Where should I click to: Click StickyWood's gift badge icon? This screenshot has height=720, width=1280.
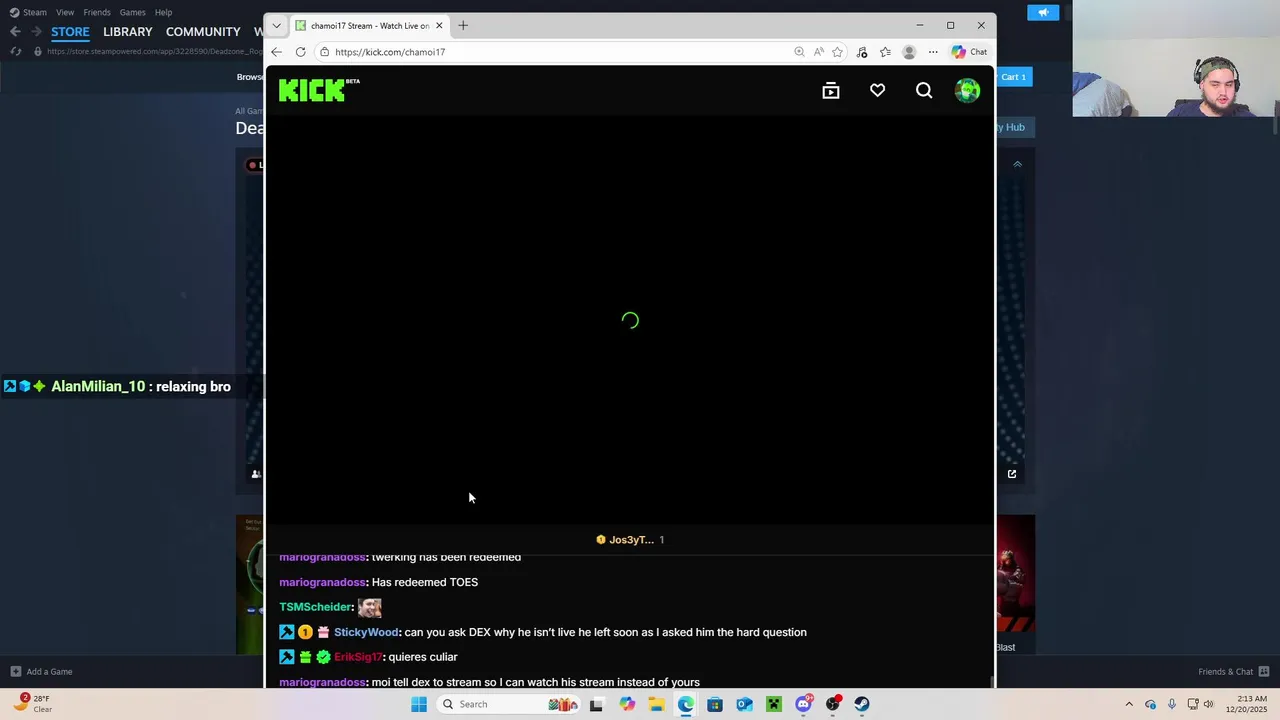click(x=323, y=632)
